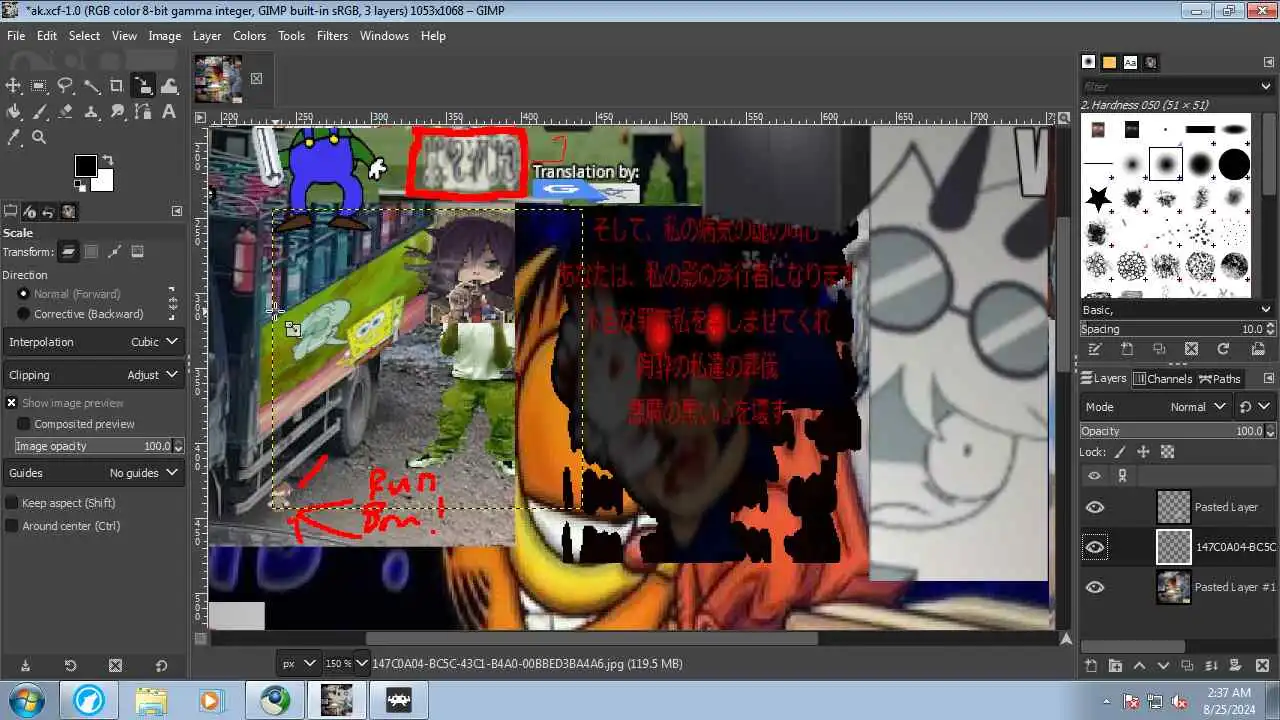
Task: Select the Zoom magnifier tool
Action: pos(39,138)
